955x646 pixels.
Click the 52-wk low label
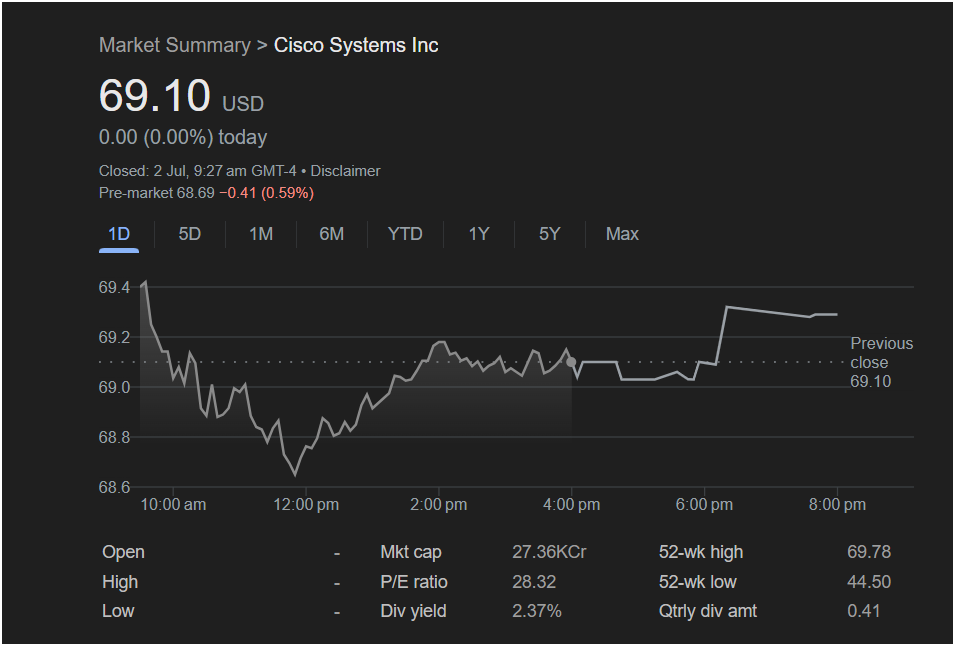pos(698,582)
